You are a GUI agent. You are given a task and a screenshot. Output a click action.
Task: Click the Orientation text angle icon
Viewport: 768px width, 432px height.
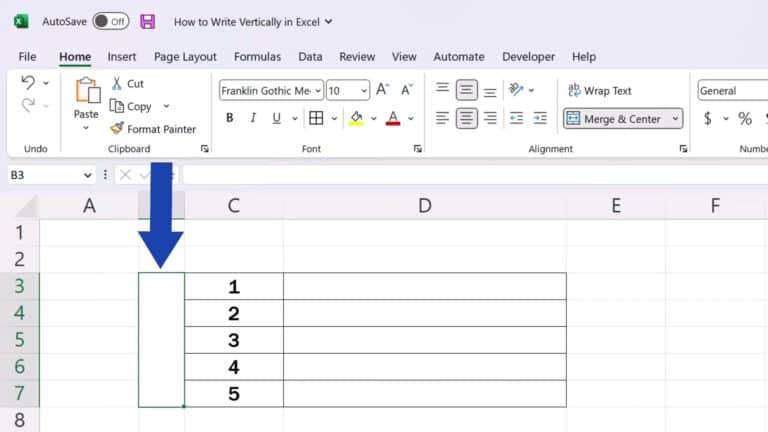pos(516,90)
